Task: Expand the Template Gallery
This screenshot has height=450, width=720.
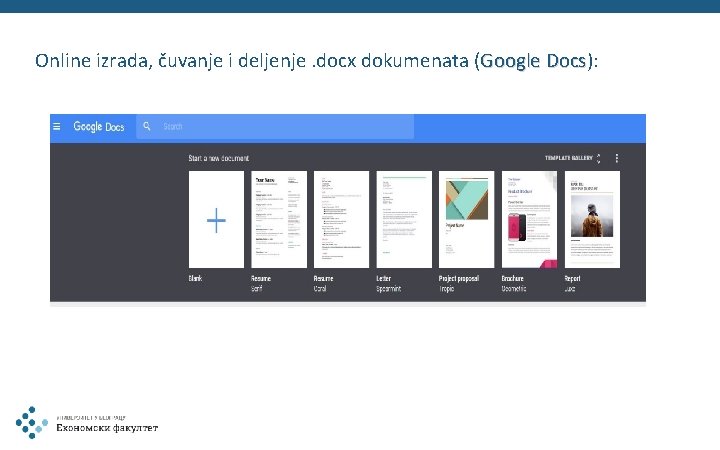Action: coord(573,158)
